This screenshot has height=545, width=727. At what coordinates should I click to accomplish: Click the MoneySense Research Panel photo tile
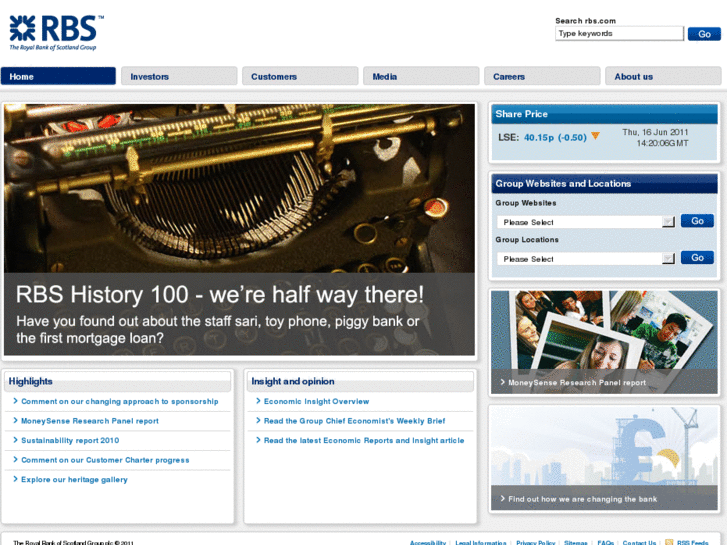click(x=604, y=342)
